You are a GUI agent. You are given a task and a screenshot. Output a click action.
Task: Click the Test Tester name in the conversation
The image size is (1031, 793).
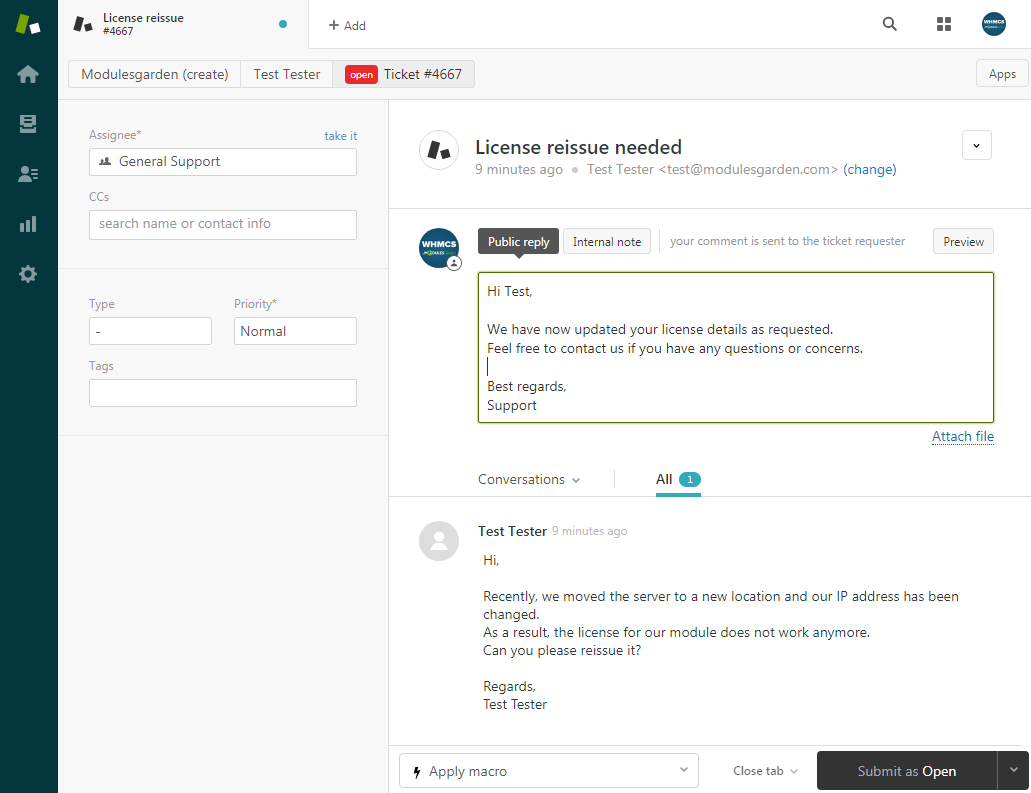(512, 531)
